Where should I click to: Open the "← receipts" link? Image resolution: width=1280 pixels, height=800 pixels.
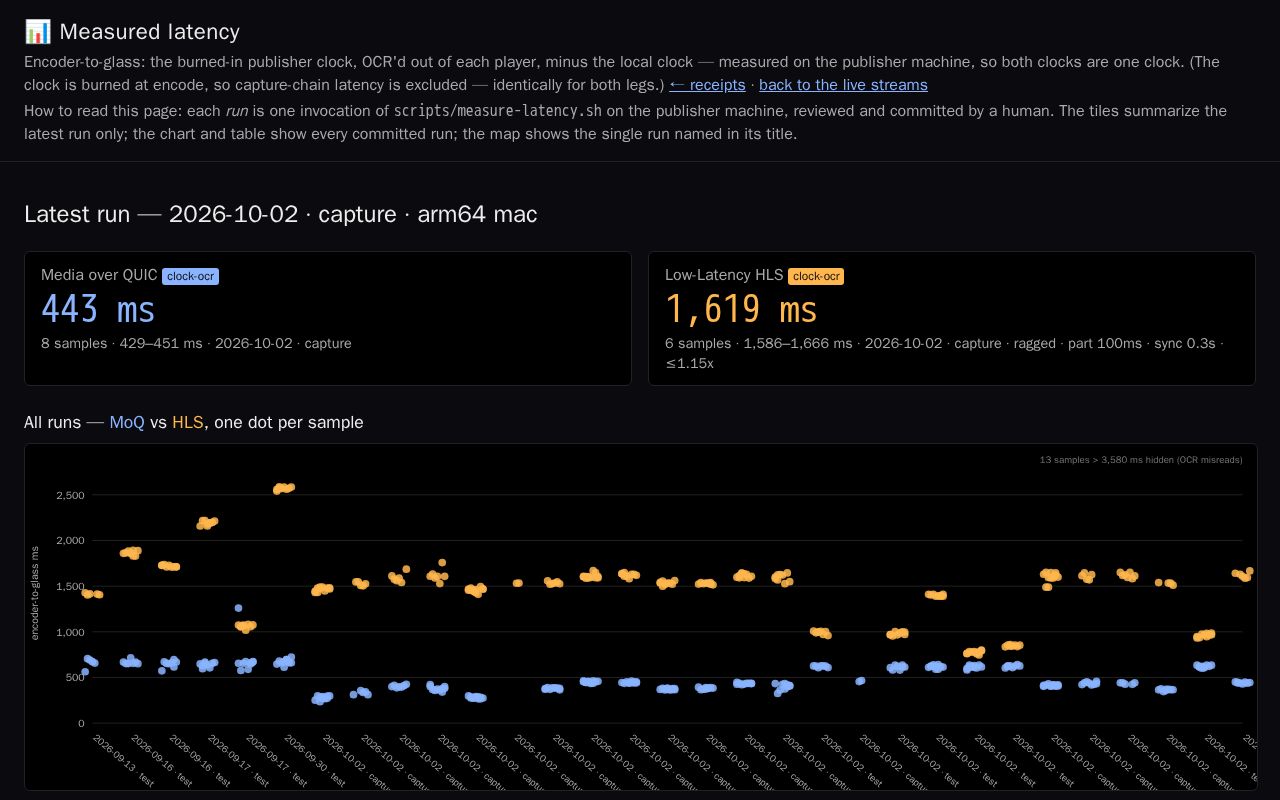point(707,85)
